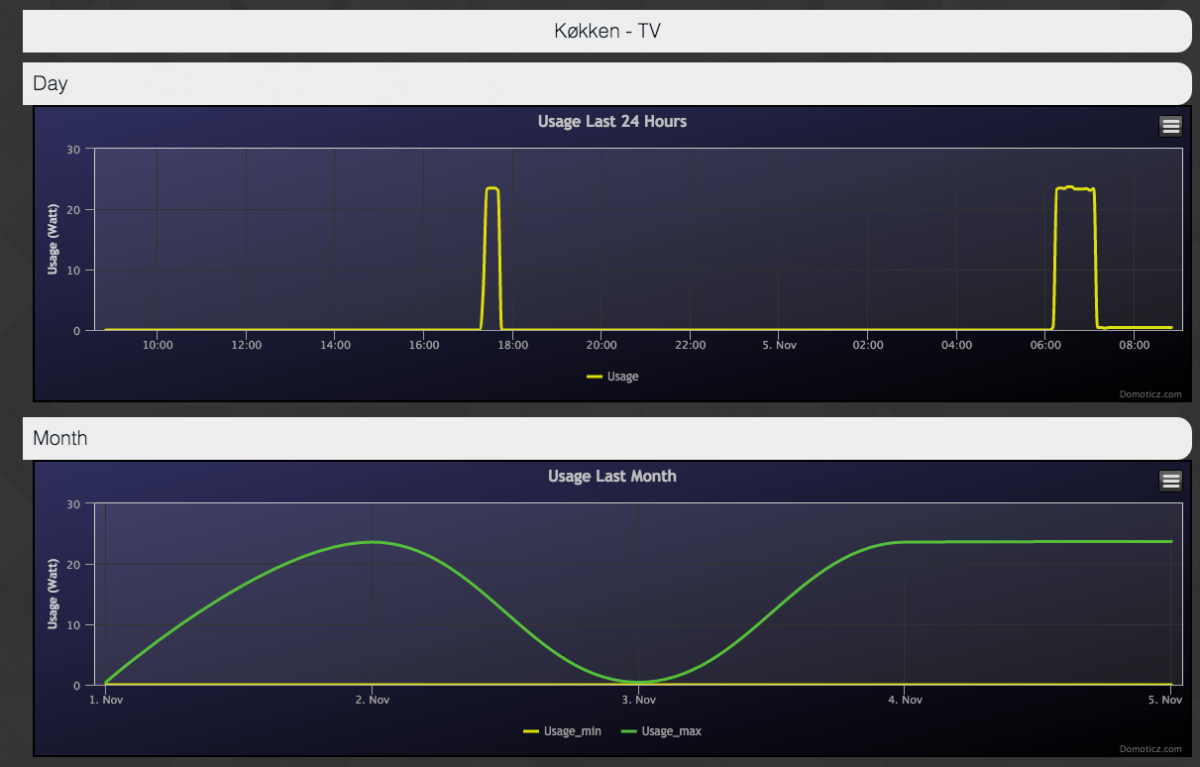Viewport: 1200px width, 767px height.
Task: Open the Usage Last Month chart menu
Action: click(x=1170, y=481)
